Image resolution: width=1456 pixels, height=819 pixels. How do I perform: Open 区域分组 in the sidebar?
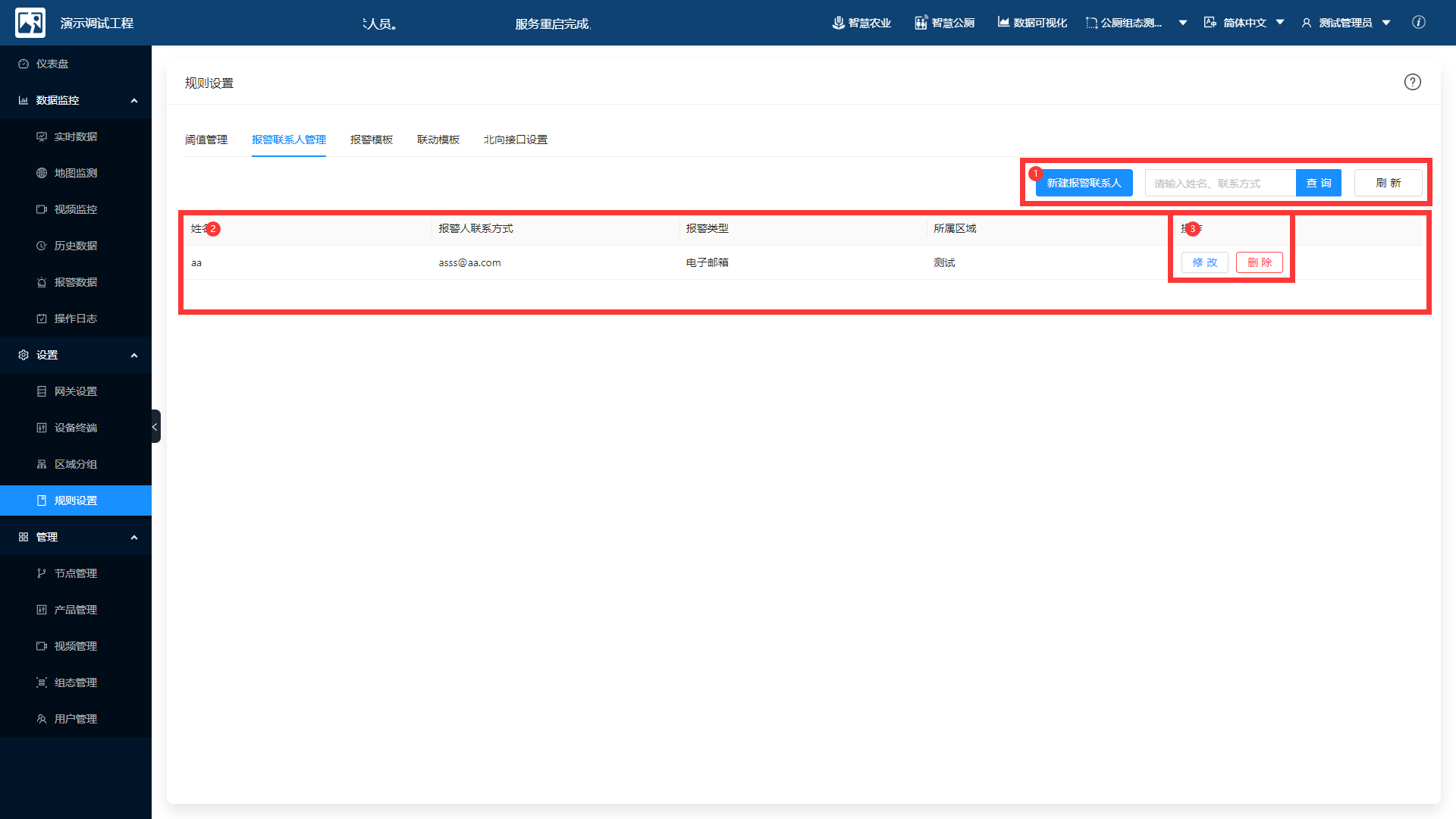tap(76, 464)
